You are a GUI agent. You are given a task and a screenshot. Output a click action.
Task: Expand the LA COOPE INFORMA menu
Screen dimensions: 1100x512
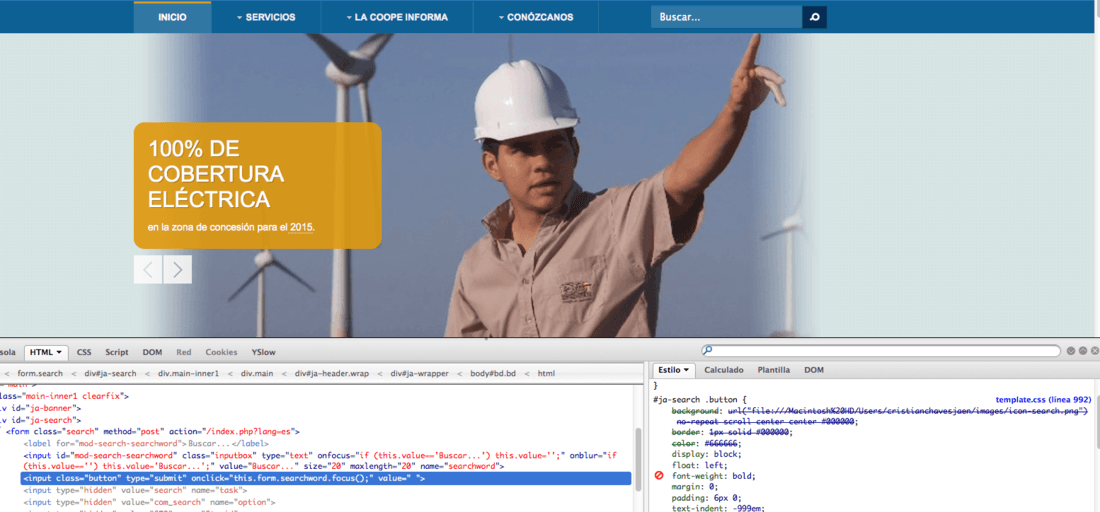(x=397, y=17)
